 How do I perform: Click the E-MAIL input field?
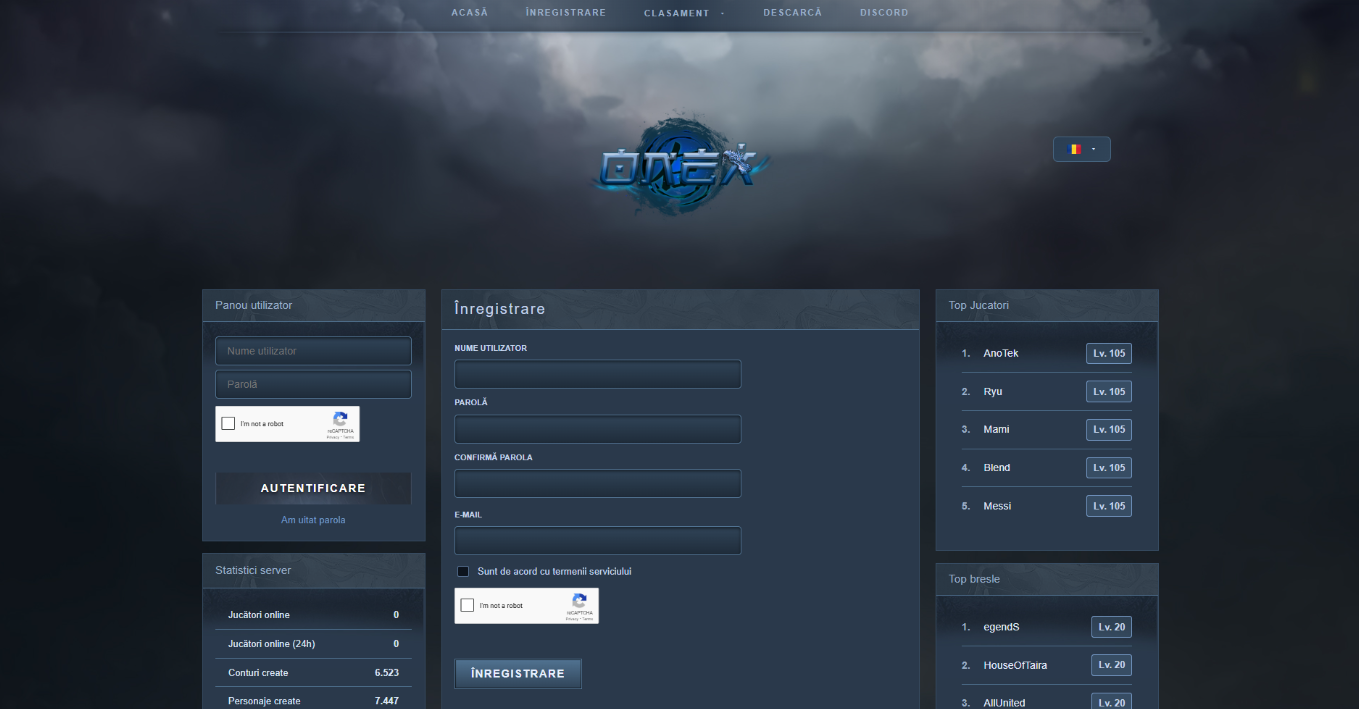597,540
